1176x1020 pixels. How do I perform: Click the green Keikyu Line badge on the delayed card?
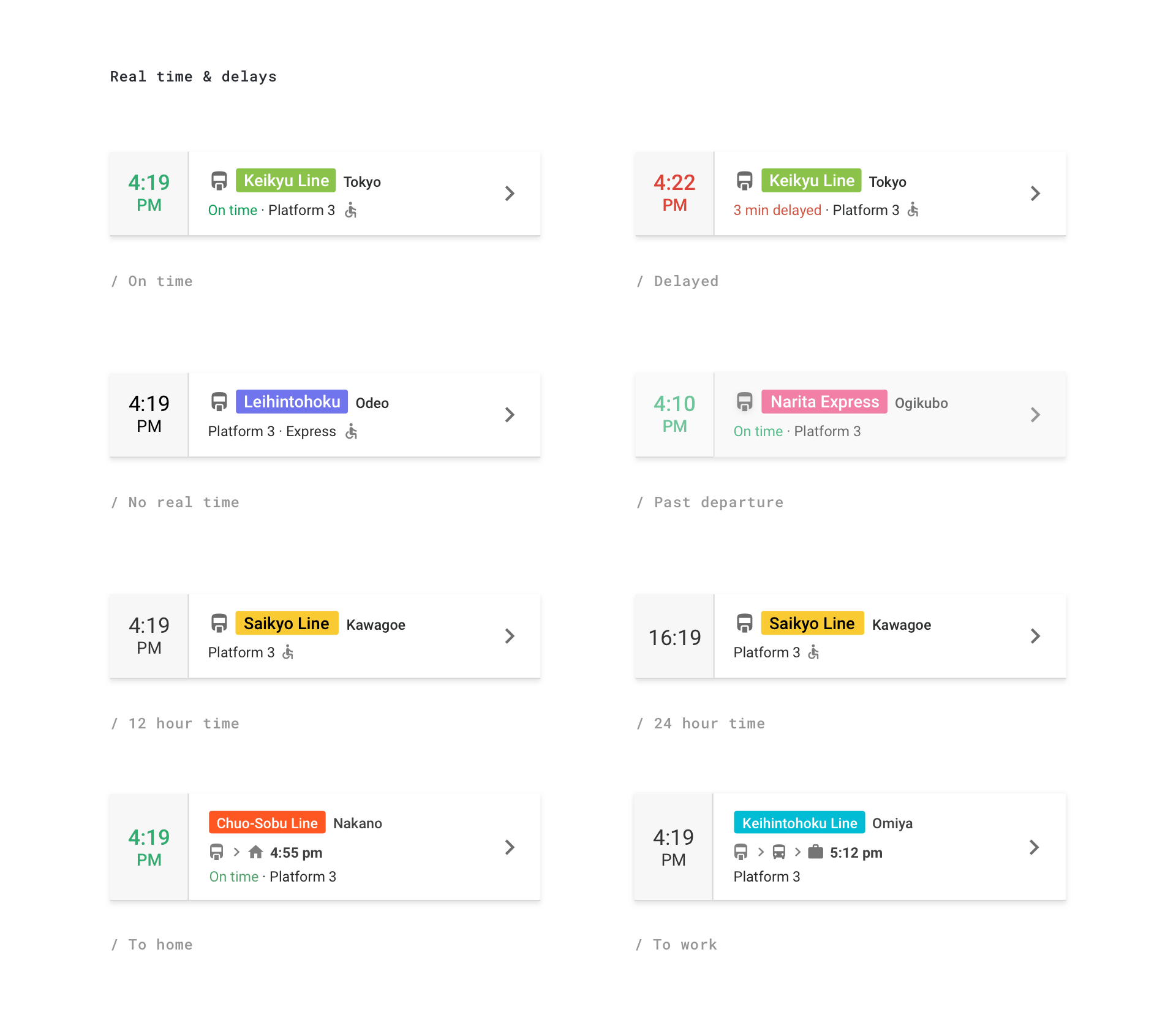812,181
